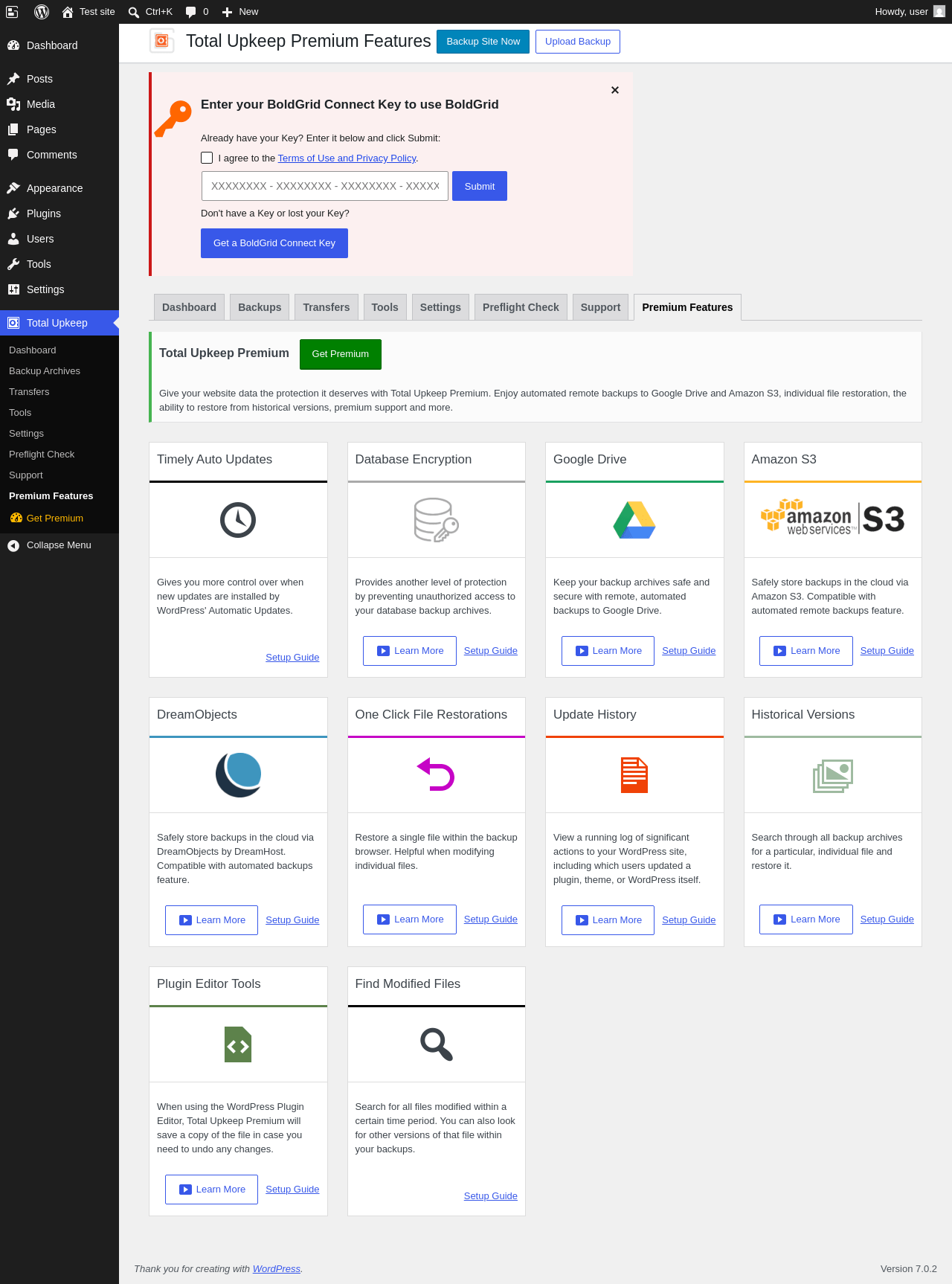Open Pages in the sidebar
Viewport: 952px width, 1284px height.
pos(59,129)
